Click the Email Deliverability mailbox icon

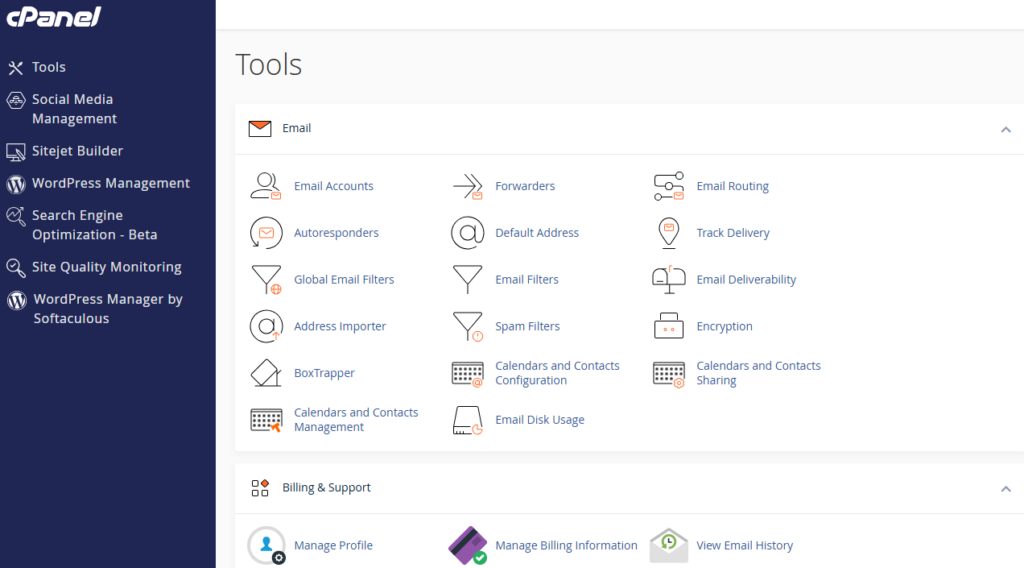669,279
